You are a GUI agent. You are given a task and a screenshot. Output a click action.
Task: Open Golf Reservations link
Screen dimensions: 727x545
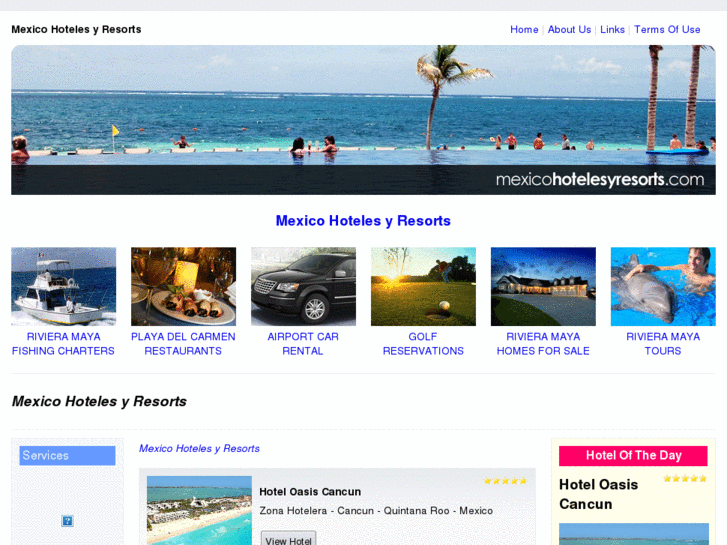tap(423, 344)
